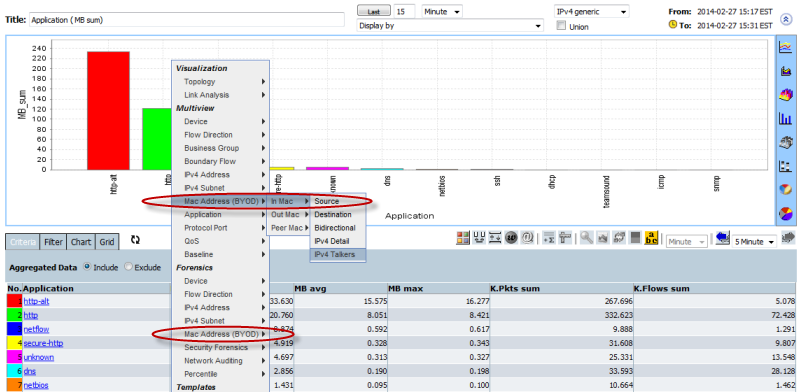Click the cyan swatch for dns row
This screenshot has height=392, width=803.
click(14, 370)
